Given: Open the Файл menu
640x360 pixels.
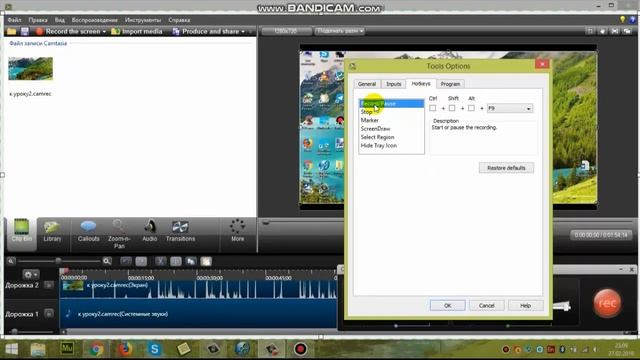Looking at the screenshot, I should coord(14,20).
